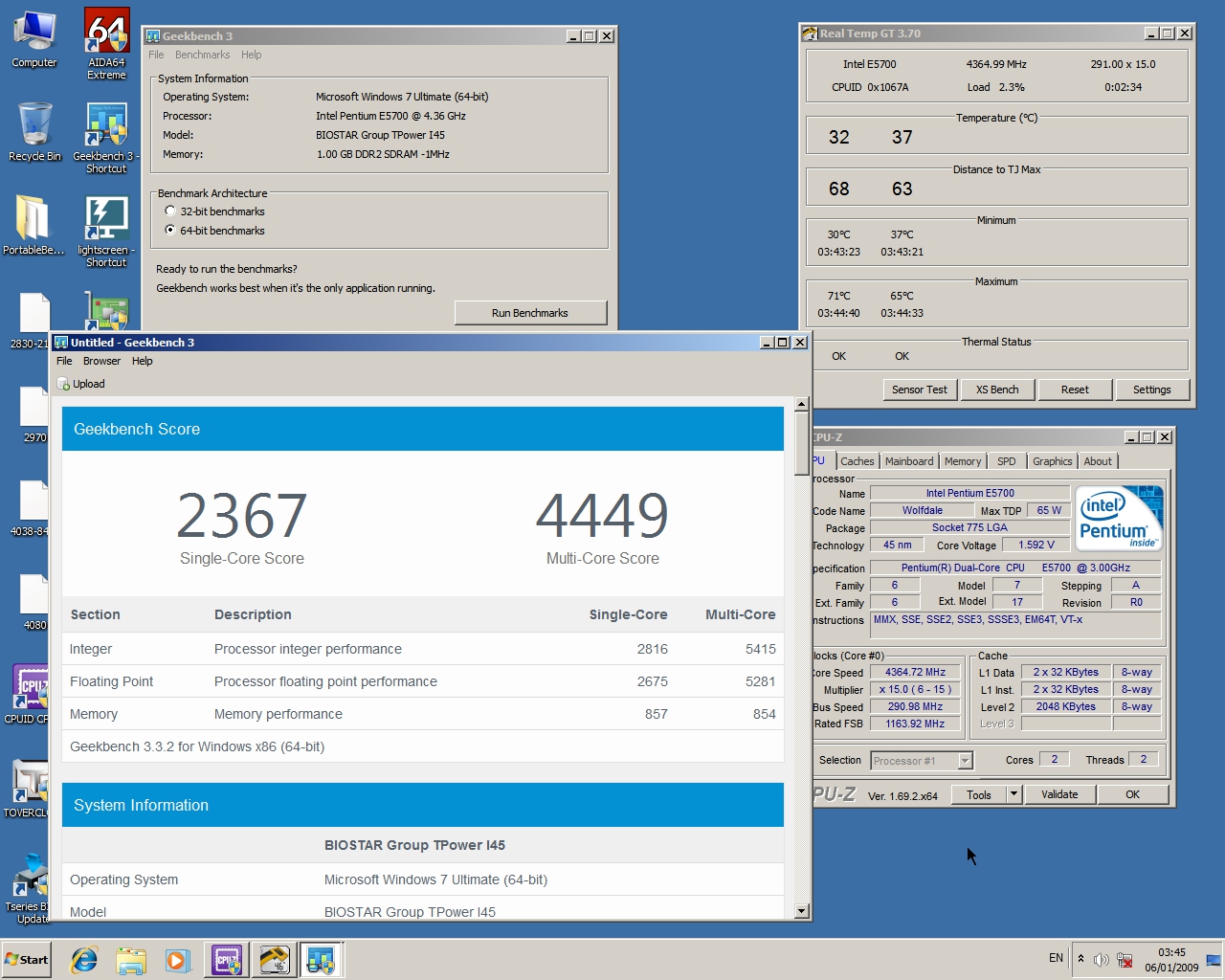Show hidden tray icons arrow
Image resolution: width=1225 pixels, height=980 pixels.
pos(1080,958)
